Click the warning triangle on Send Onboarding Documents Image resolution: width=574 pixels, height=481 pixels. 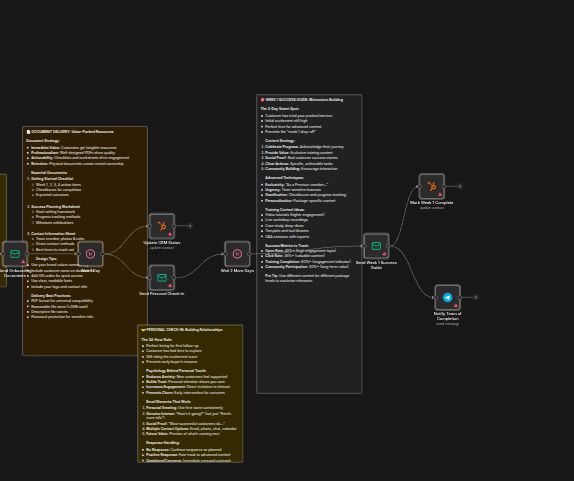point(23,261)
